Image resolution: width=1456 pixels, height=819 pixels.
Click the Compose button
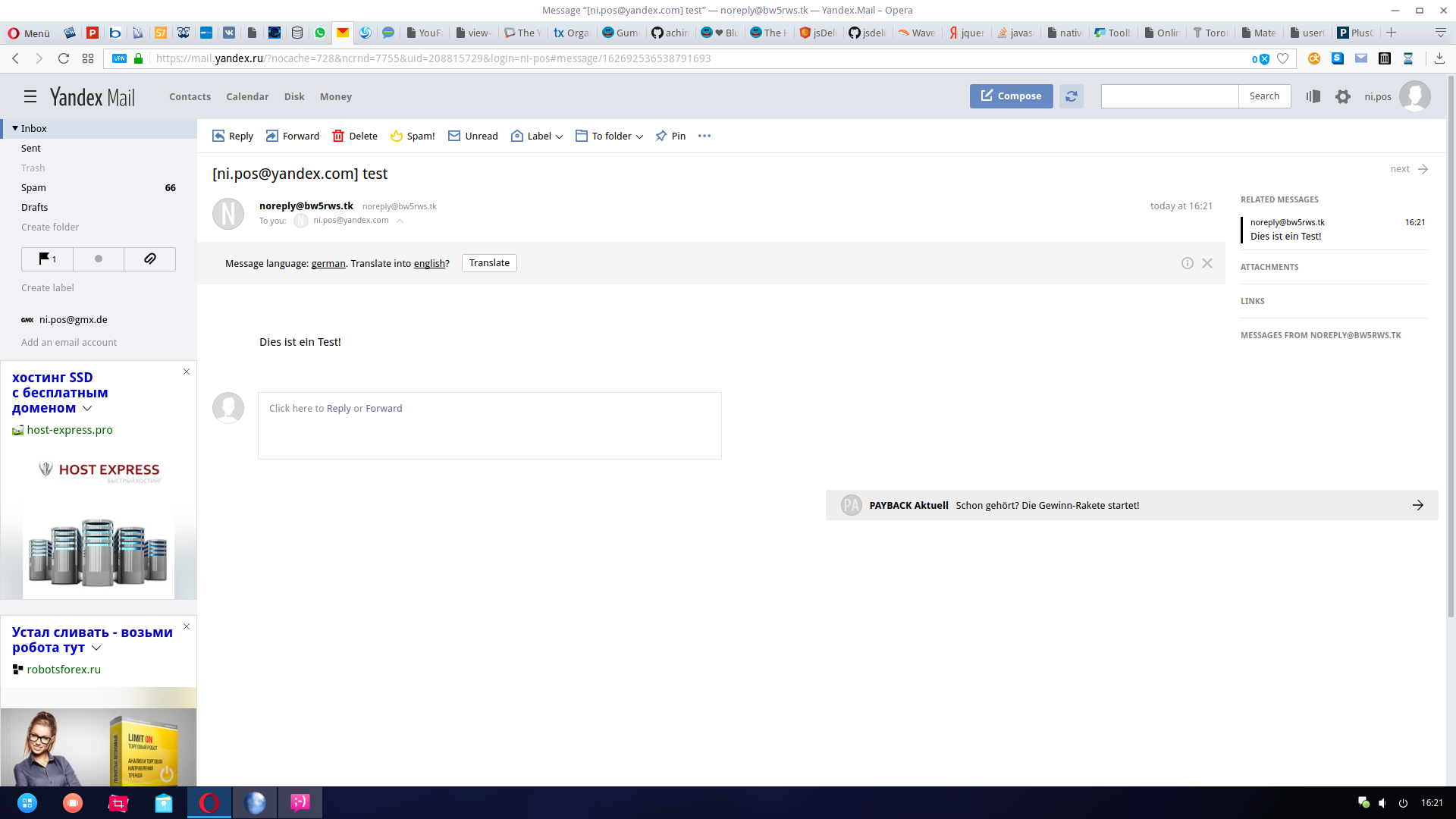pos(1011,96)
